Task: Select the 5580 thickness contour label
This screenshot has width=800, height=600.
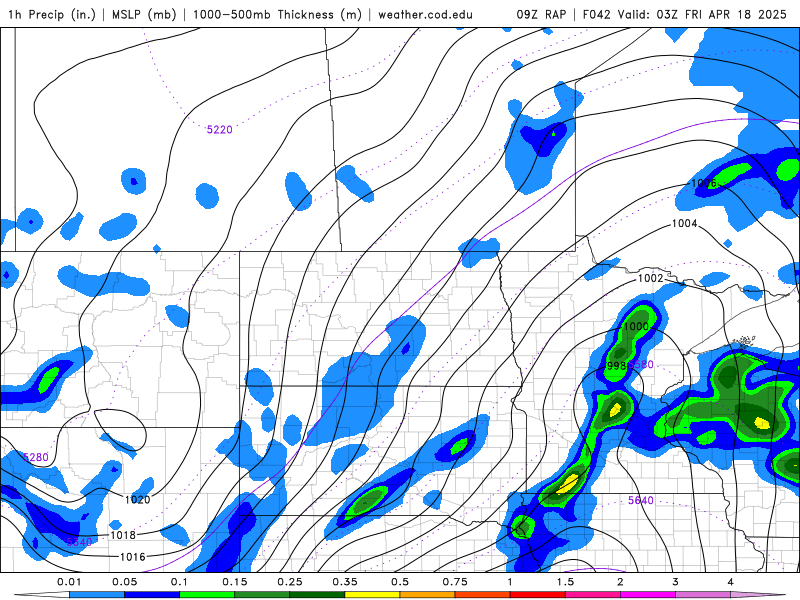Action: (x=641, y=364)
